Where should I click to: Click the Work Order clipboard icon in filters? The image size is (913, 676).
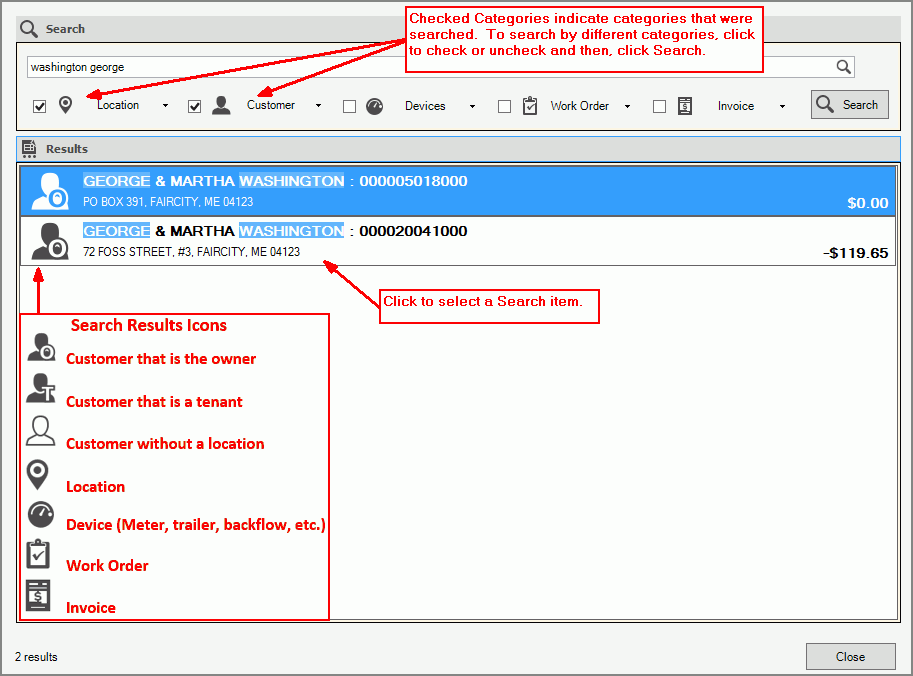[x=530, y=105]
